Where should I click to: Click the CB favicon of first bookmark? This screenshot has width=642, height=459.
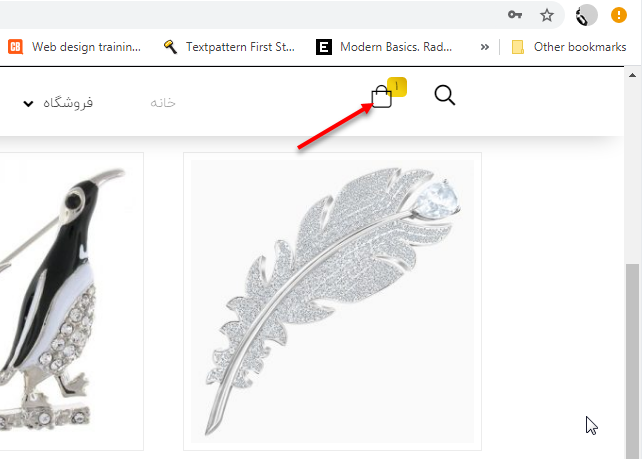coord(15,47)
